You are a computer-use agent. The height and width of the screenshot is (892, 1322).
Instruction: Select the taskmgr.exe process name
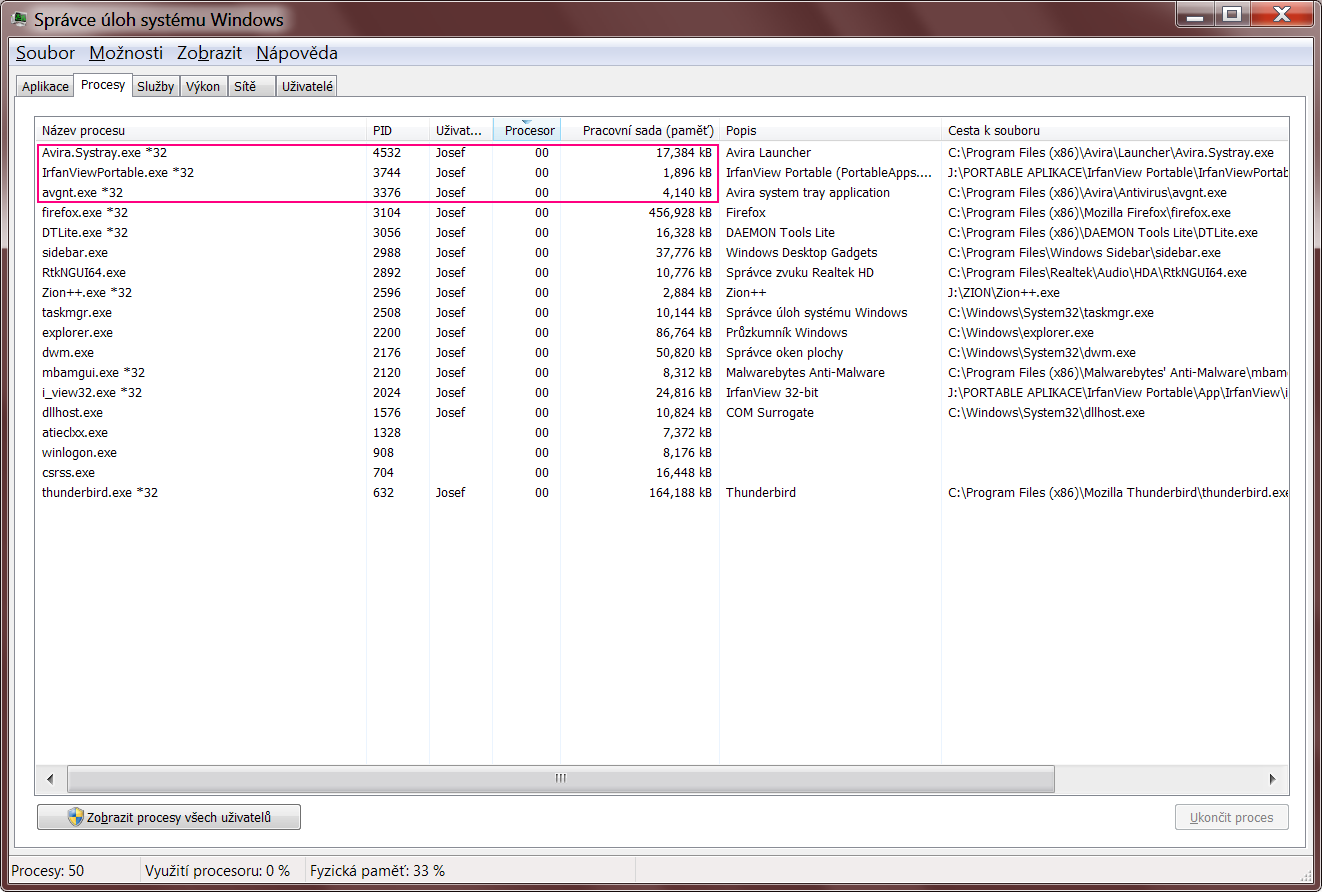coord(77,312)
